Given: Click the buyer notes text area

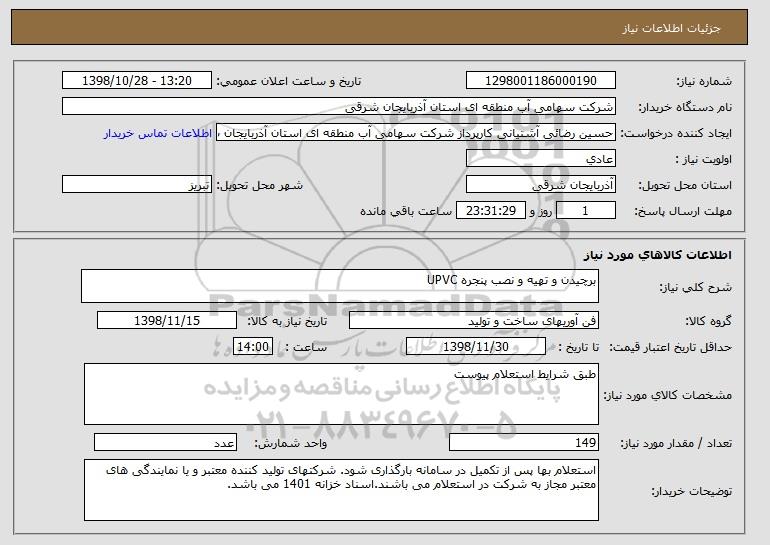Looking at the screenshot, I should [341, 490].
